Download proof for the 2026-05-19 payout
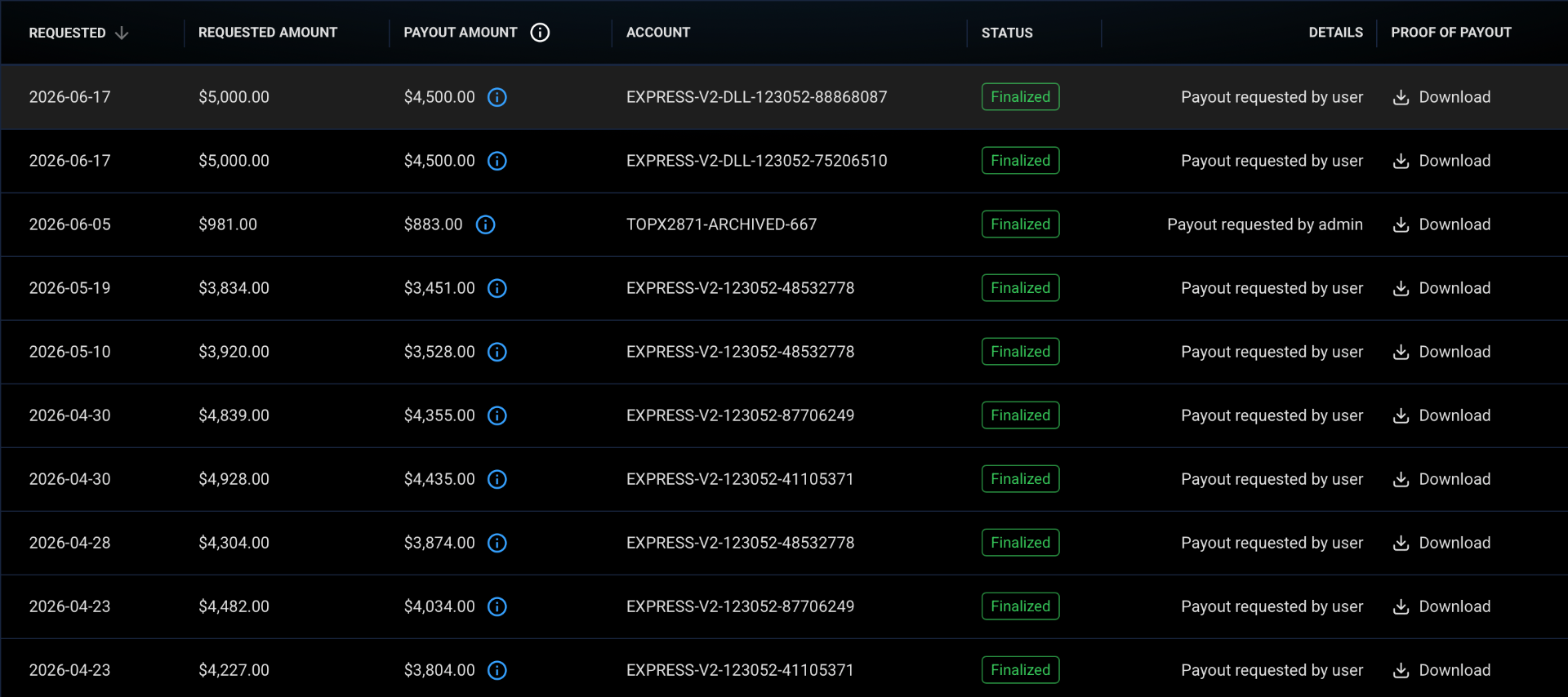This screenshot has height=697, width=1568. tap(1441, 288)
